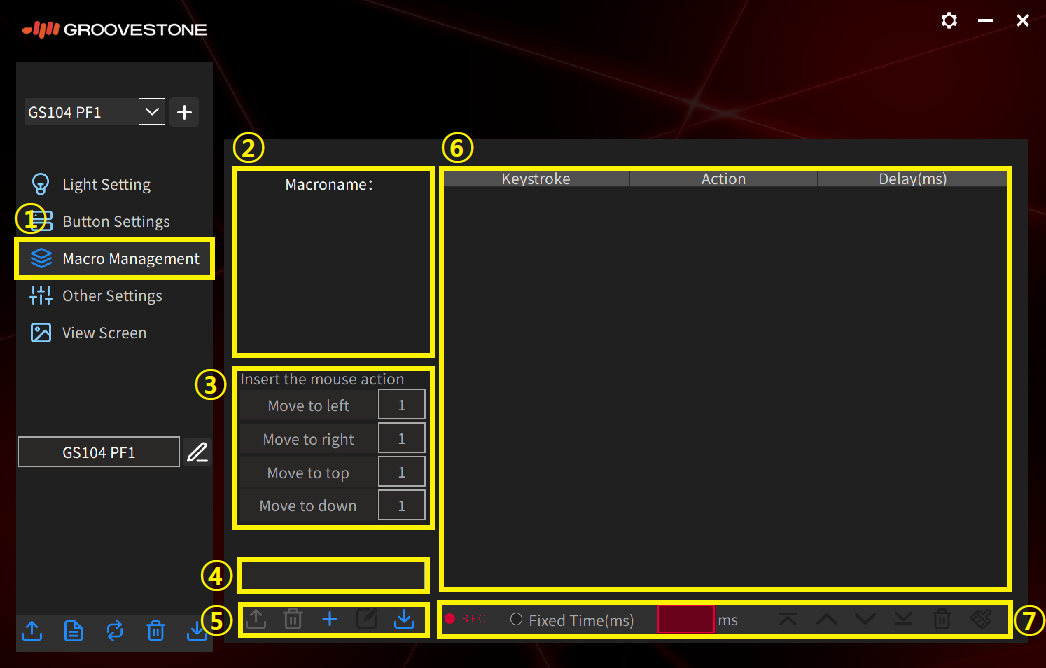The height and width of the screenshot is (668, 1046).
Task: Click the red fixed time ms input field
Action: tap(686, 620)
